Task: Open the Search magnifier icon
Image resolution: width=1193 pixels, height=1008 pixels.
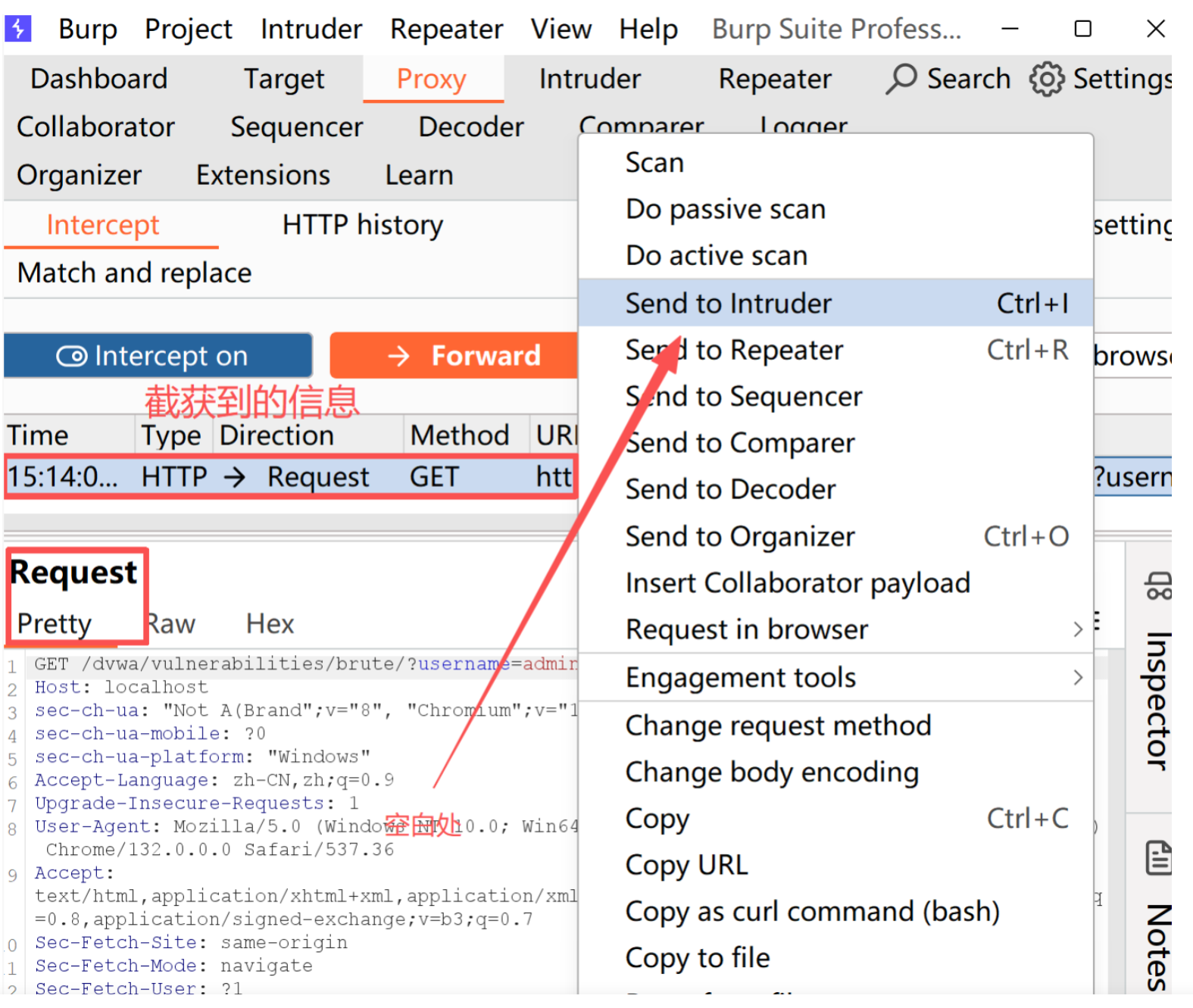Action: pos(901,79)
